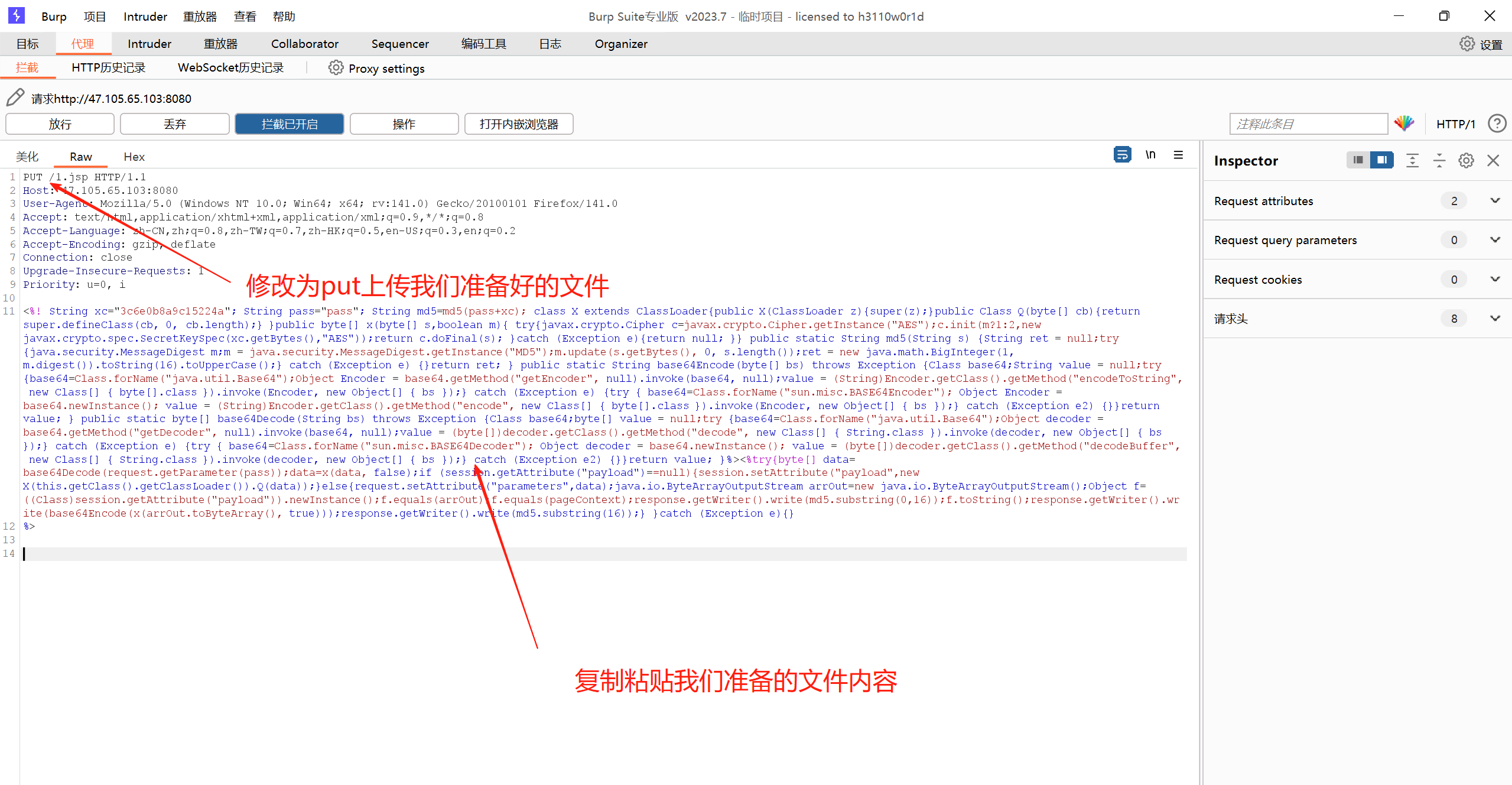Open the highlight color picker icon

(x=1404, y=124)
